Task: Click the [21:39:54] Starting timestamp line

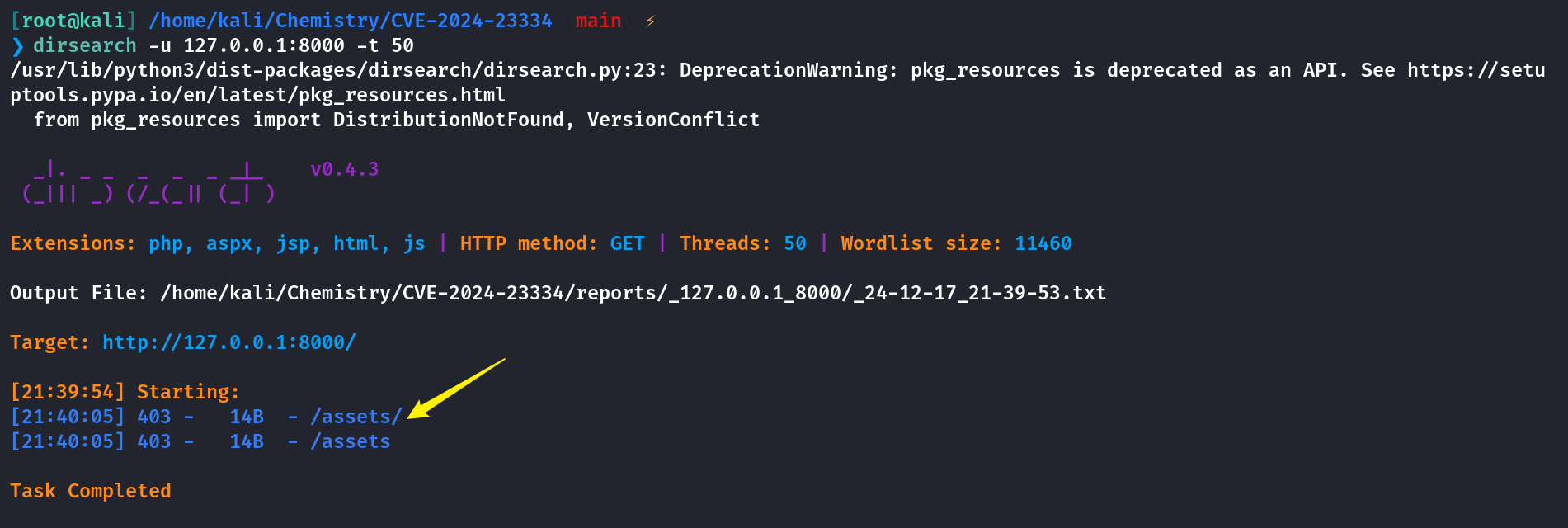Action: click(x=125, y=392)
